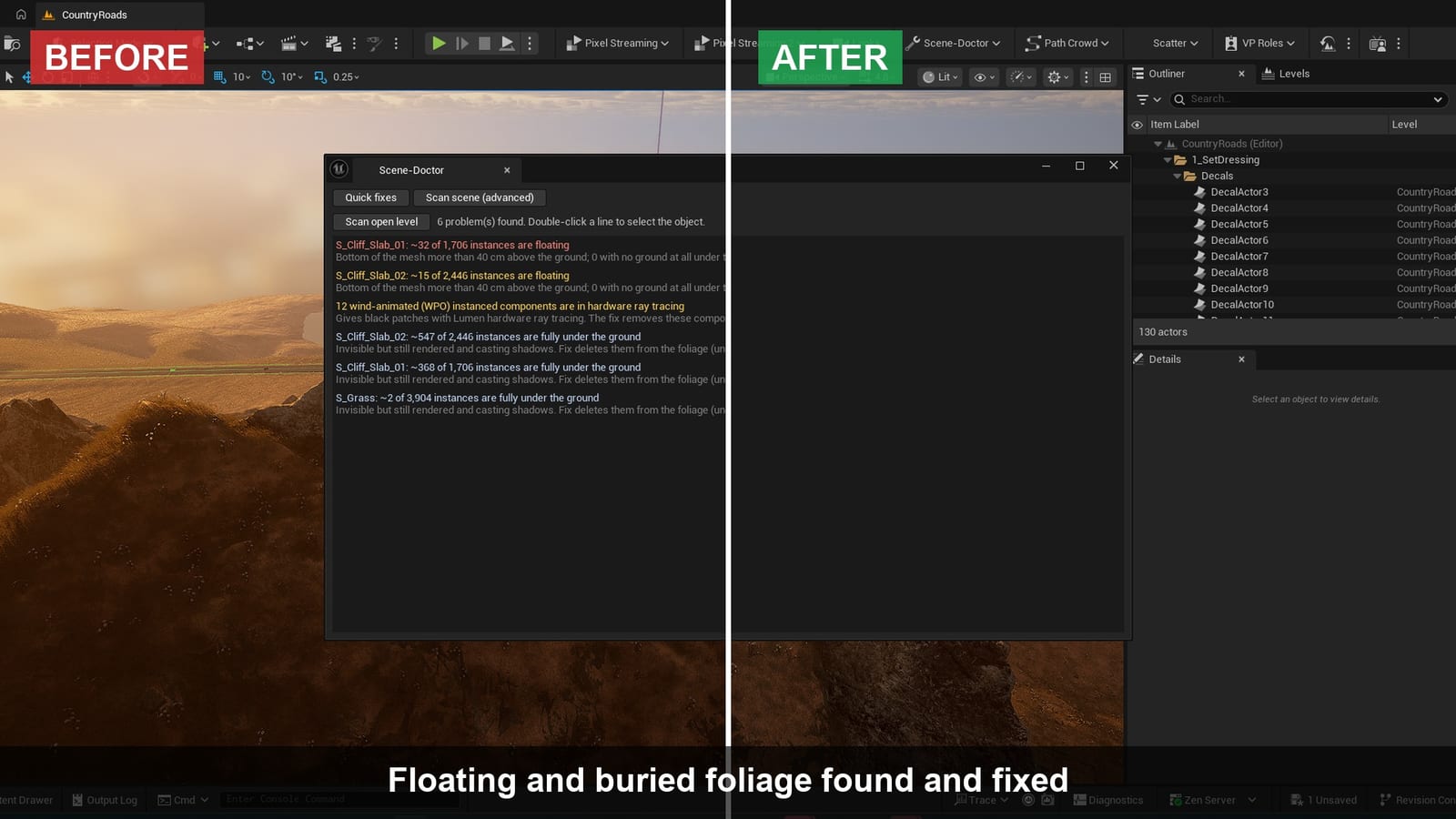
Task: Stop the simulation
Action: 485,43
